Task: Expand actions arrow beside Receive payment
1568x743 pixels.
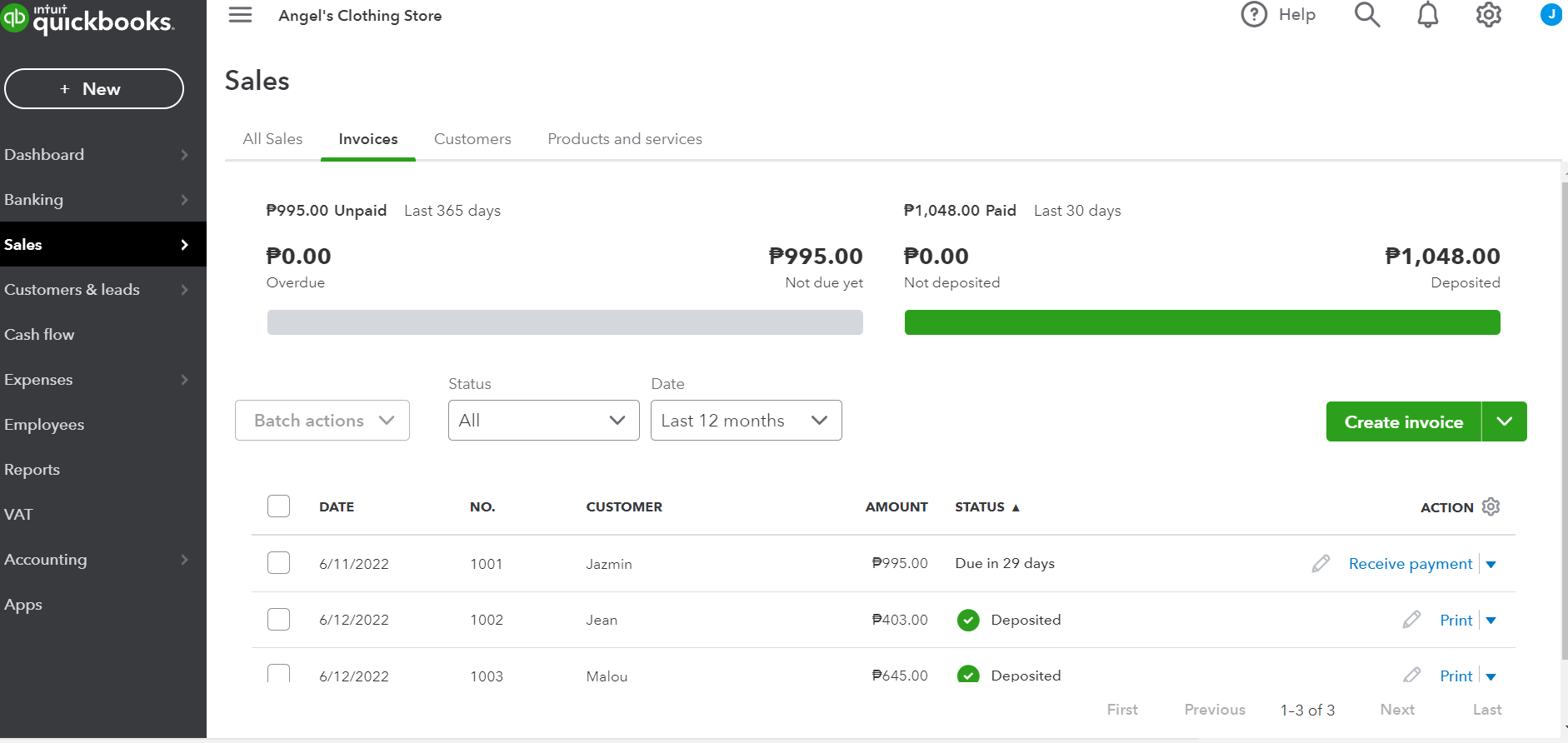Action: coord(1491,565)
